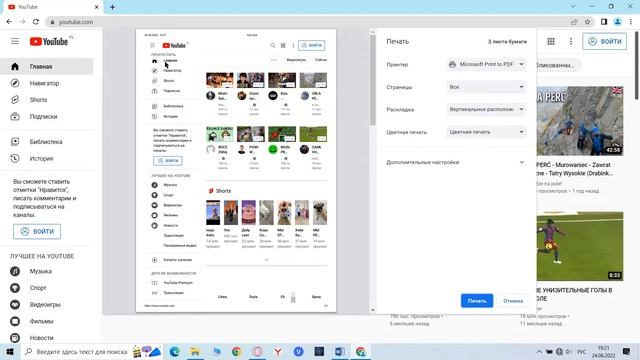Screen dimensions: 640x360
Task: Click the Отмена button
Action: (x=513, y=301)
